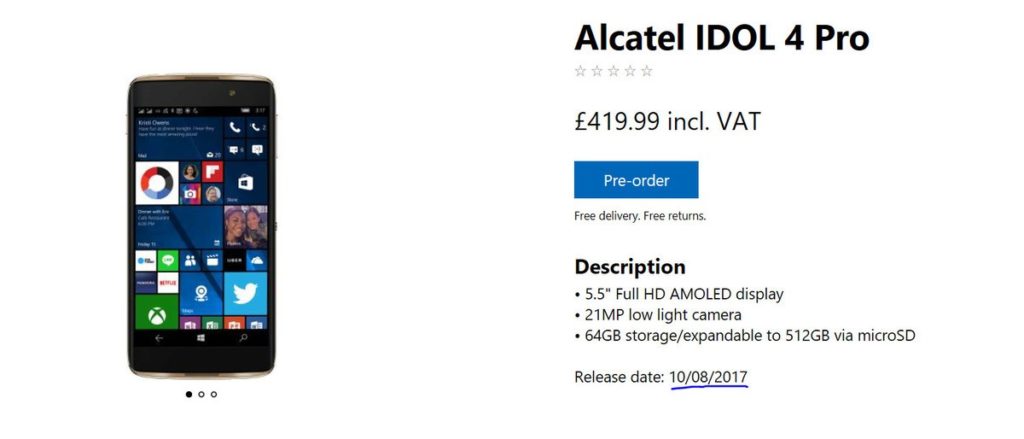Click the photo tile showing two women
The height and width of the screenshot is (439, 1024).
pos(246,227)
